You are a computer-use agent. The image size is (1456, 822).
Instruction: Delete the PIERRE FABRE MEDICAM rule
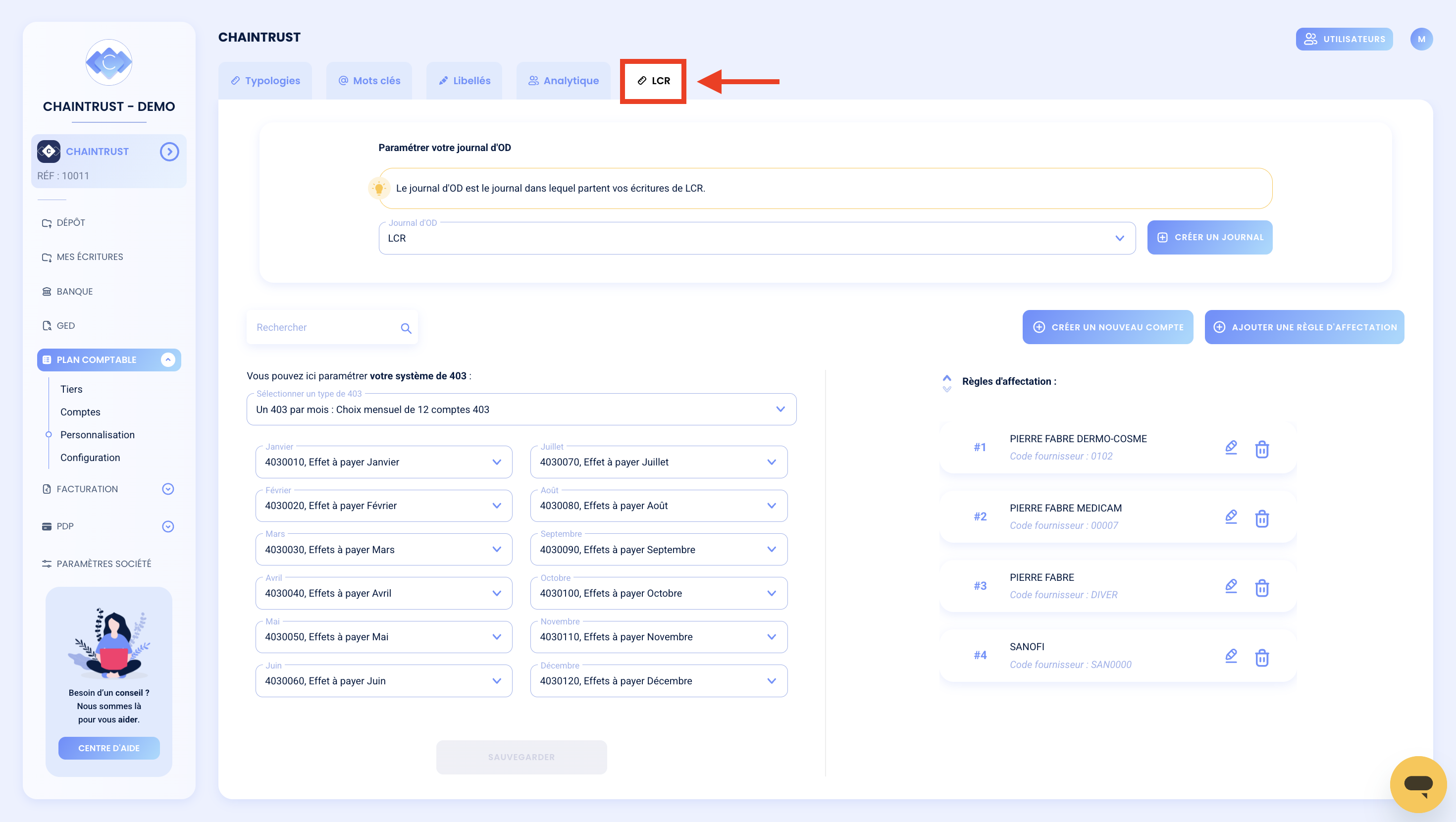(x=1262, y=518)
